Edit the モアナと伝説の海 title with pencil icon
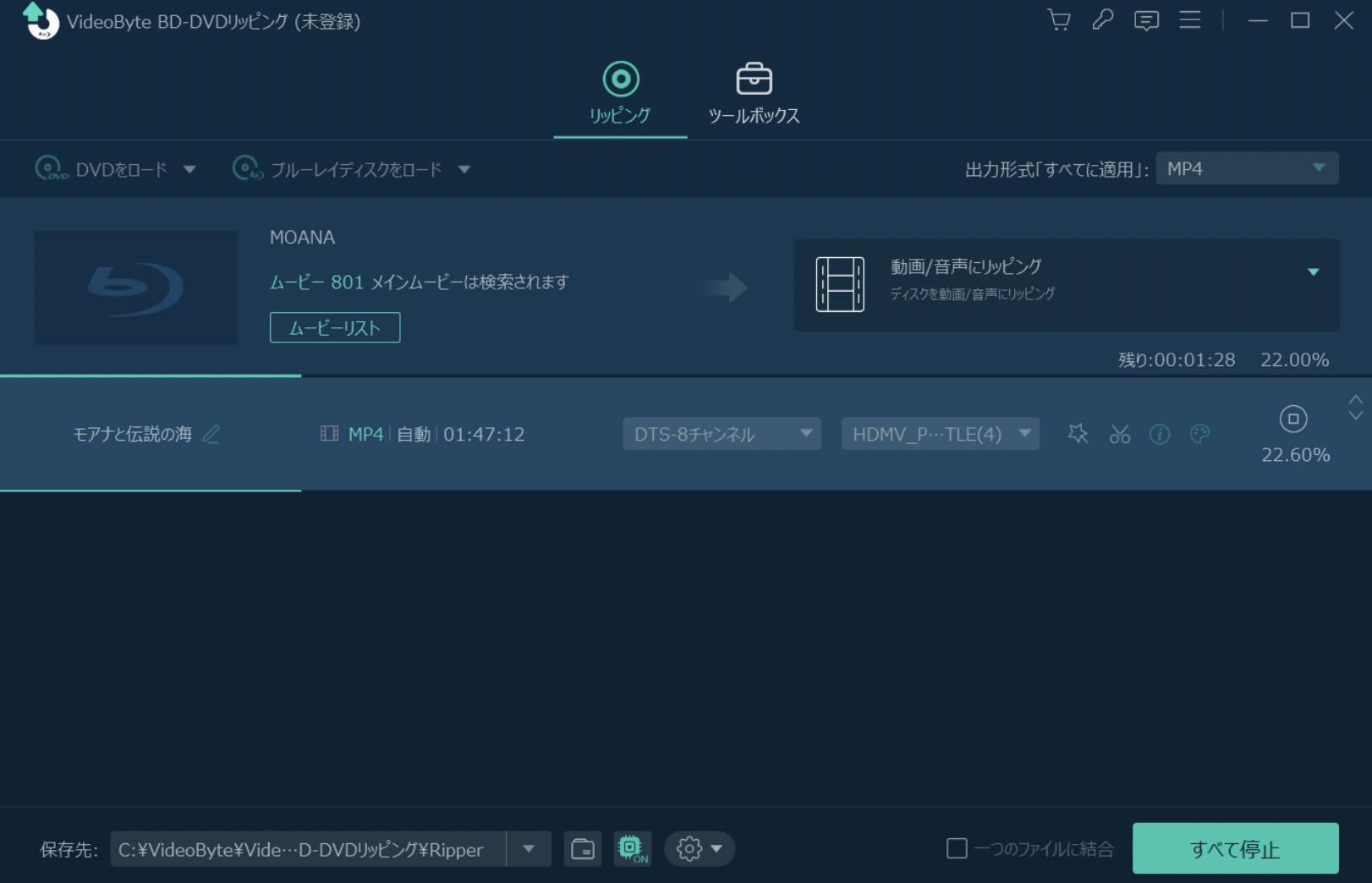 (x=211, y=434)
